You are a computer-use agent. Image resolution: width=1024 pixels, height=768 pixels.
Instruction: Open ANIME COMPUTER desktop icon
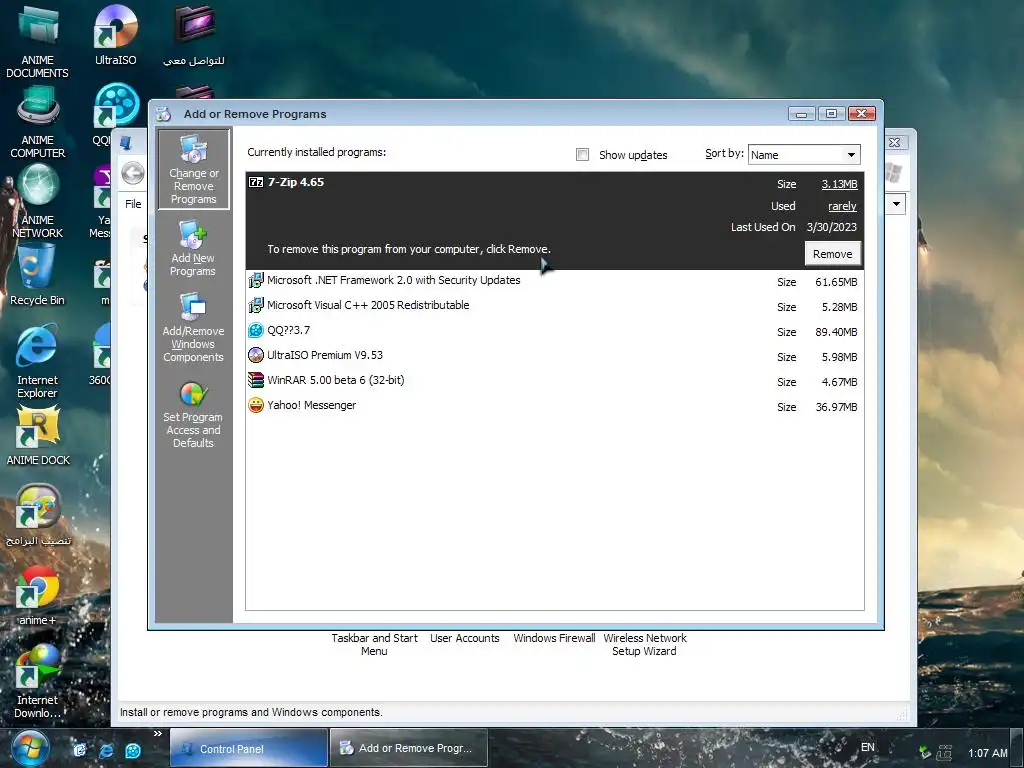tap(37, 122)
